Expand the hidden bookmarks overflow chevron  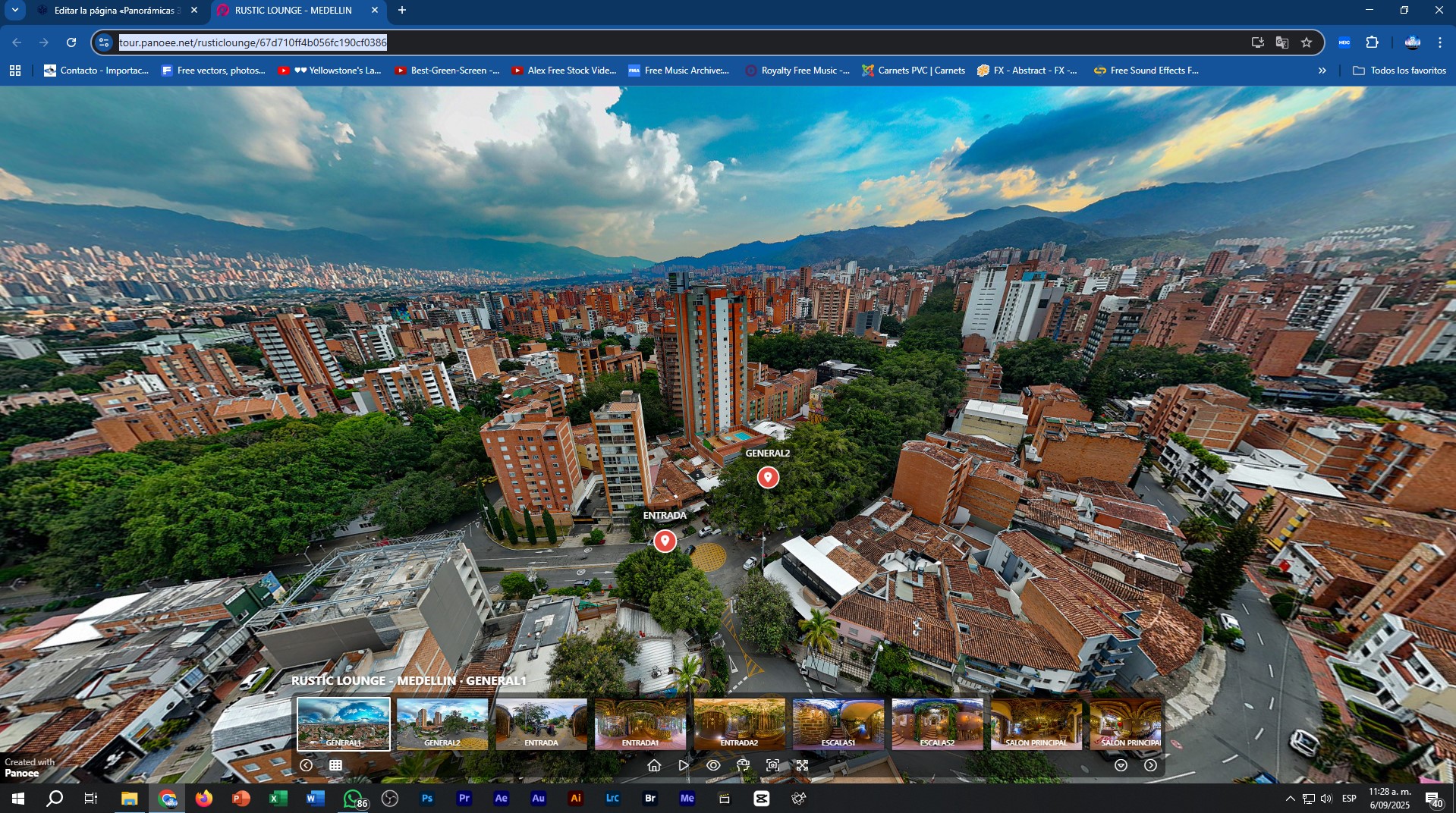1322,71
